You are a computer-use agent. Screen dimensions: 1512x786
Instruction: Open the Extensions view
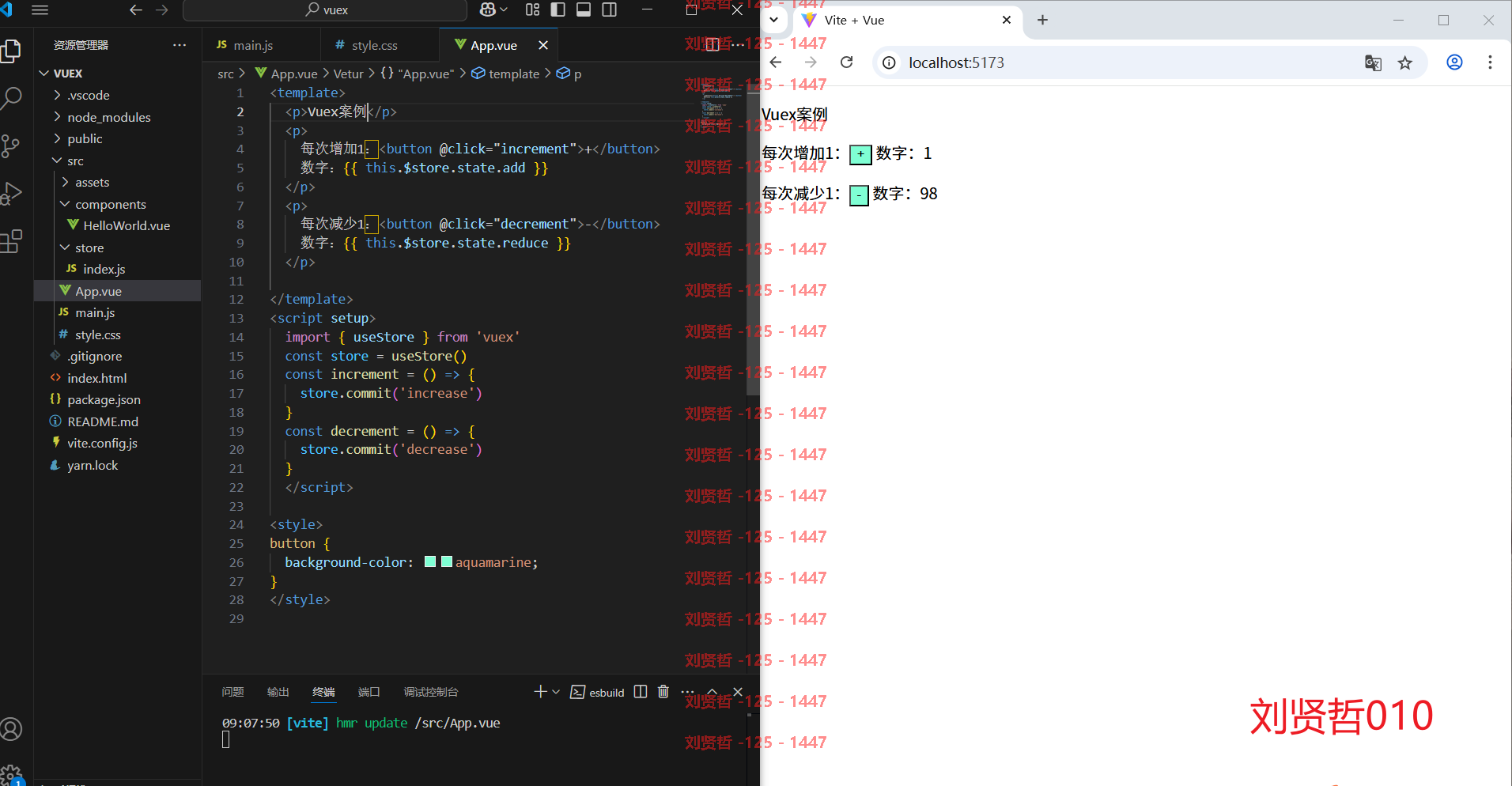point(11,241)
